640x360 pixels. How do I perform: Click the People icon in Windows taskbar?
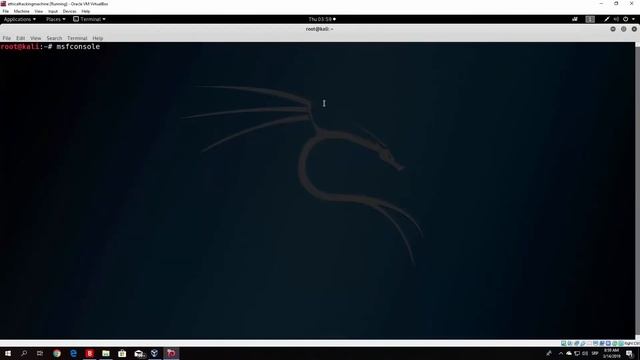[549, 353]
